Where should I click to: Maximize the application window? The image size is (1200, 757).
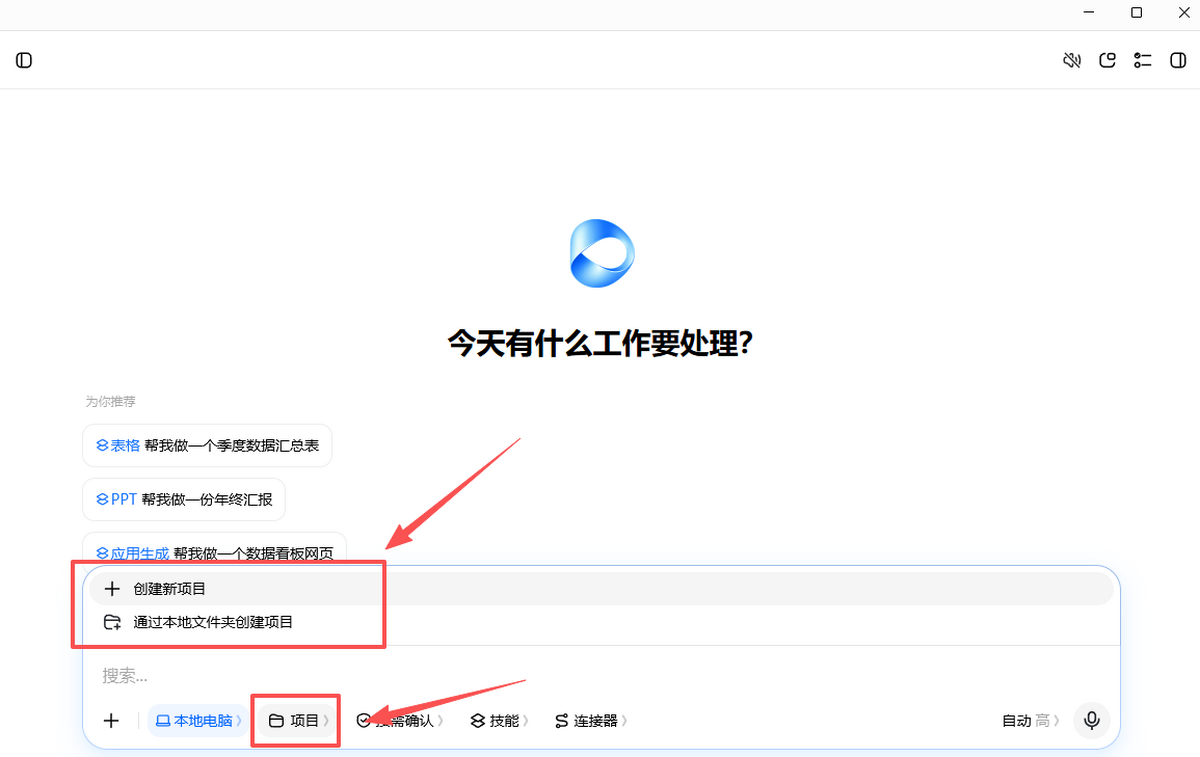pos(1136,12)
